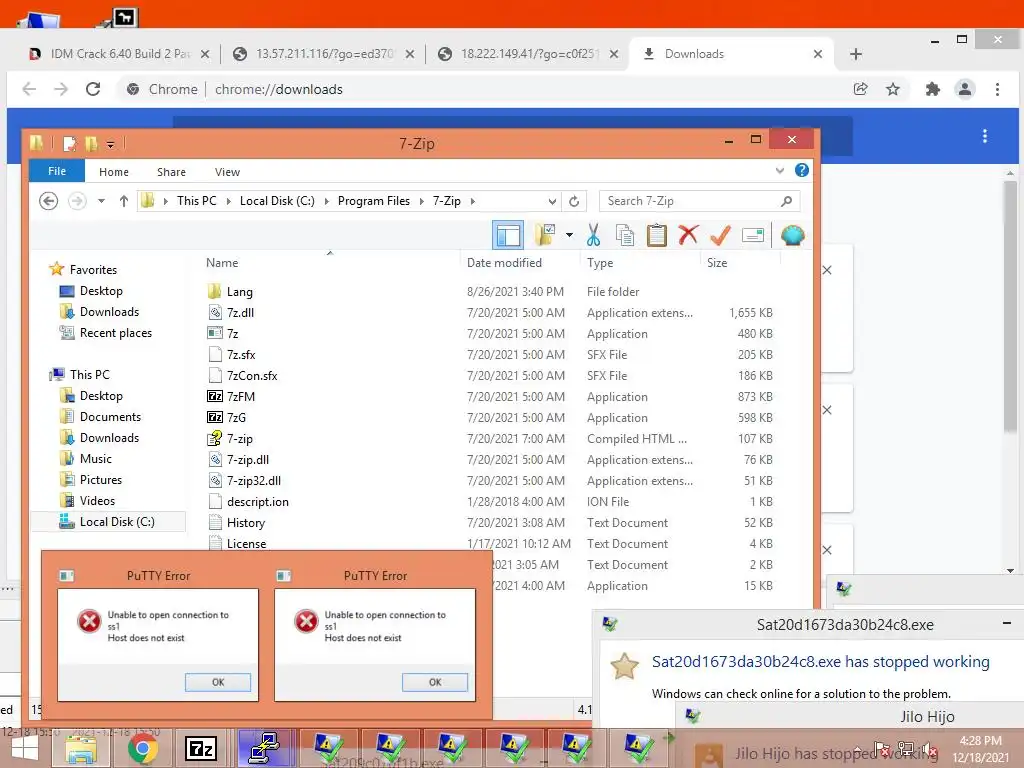Open the View ribbon tab

pyautogui.click(x=227, y=172)
